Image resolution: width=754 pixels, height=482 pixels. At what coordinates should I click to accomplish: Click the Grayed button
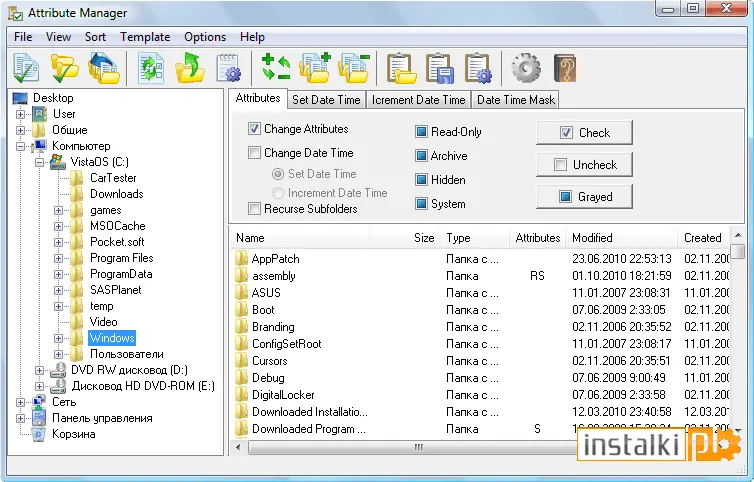[584, 197]
